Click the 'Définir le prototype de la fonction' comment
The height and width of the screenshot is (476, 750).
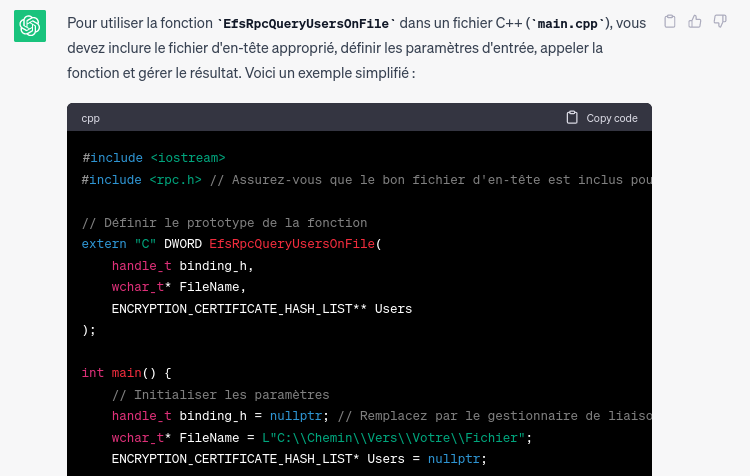tap(225, 223)
